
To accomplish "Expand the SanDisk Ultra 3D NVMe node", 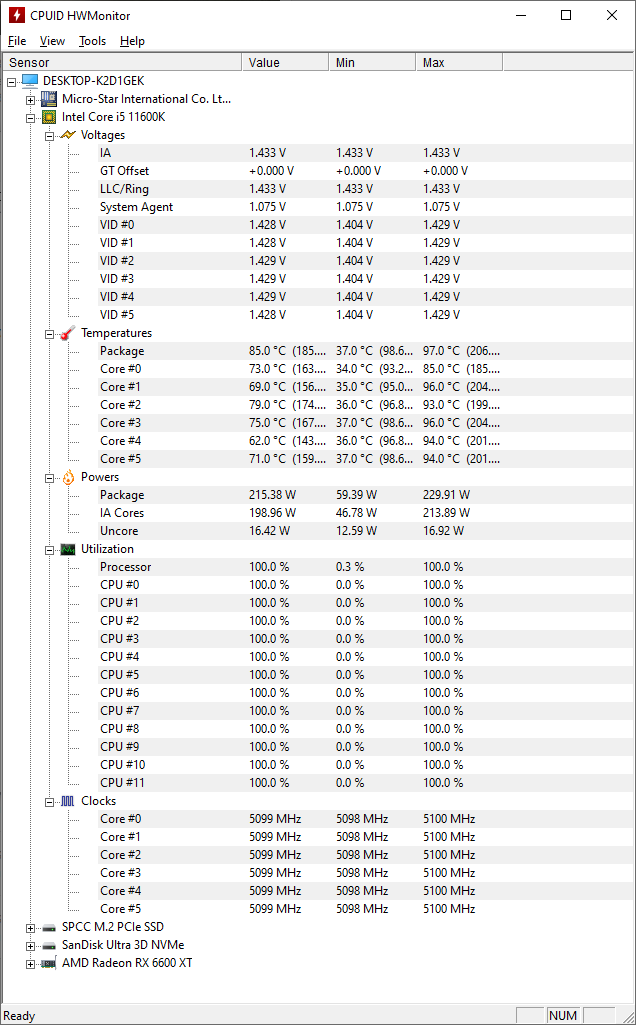I will 30,945.
